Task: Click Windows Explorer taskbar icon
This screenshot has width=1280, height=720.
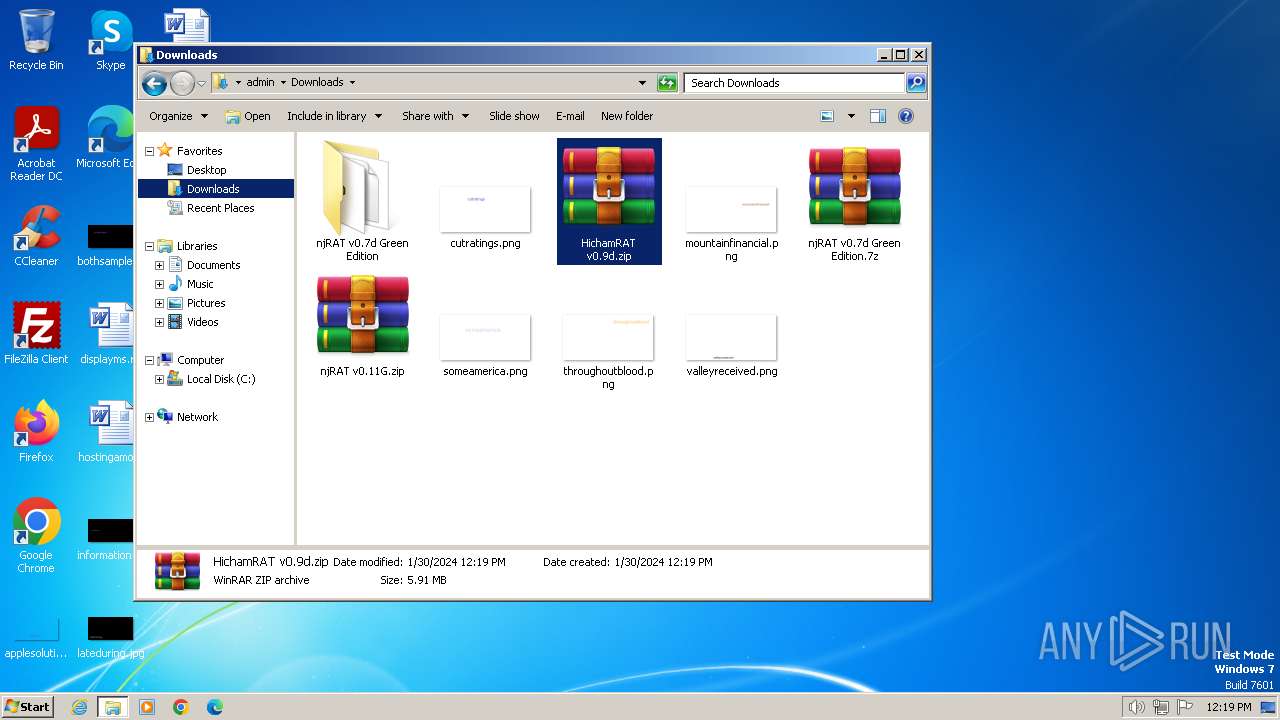Action: point(113,707)
